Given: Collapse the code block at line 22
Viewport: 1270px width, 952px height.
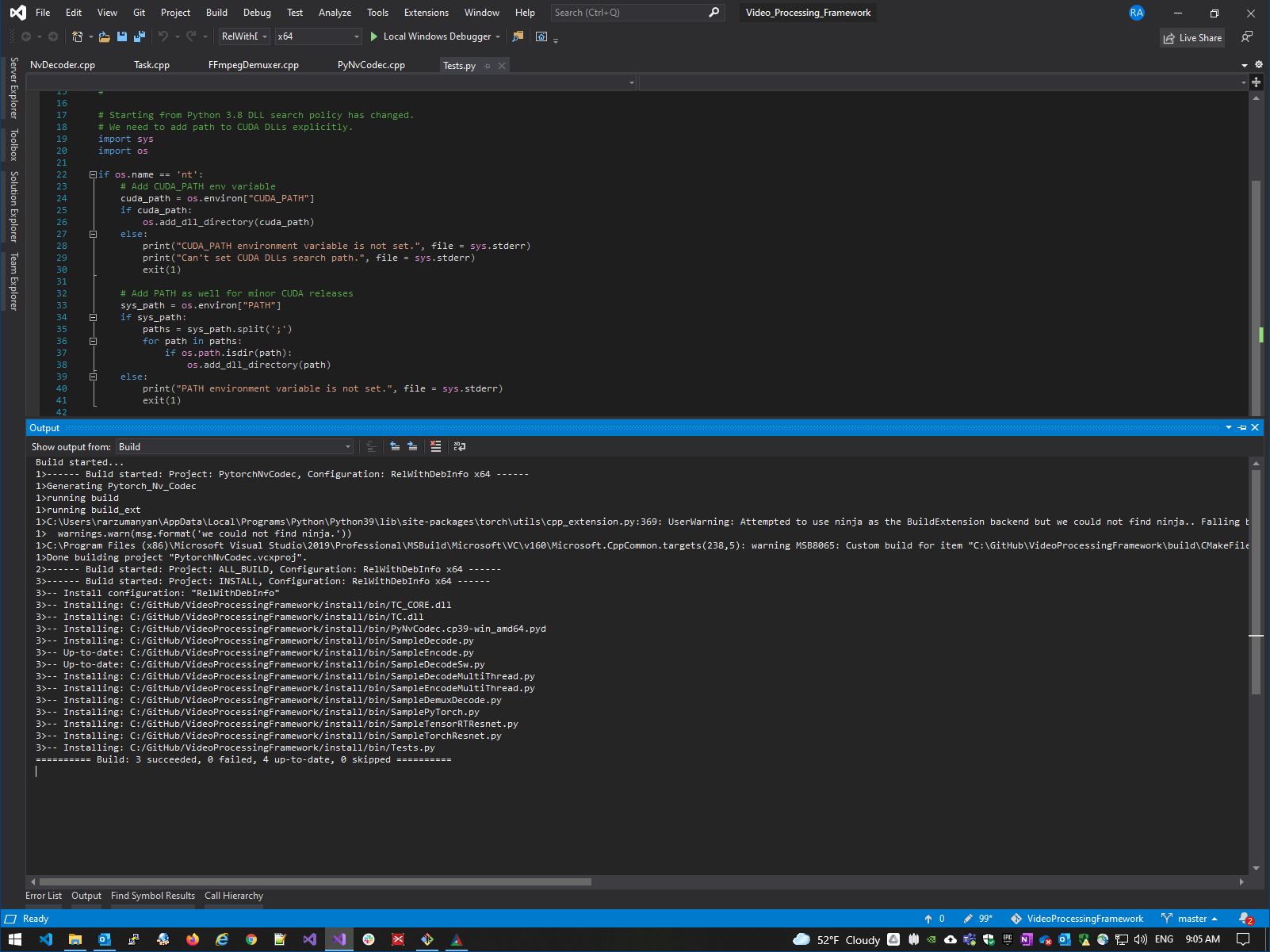Looking at the screenshot, I should [x=93, y=174].
